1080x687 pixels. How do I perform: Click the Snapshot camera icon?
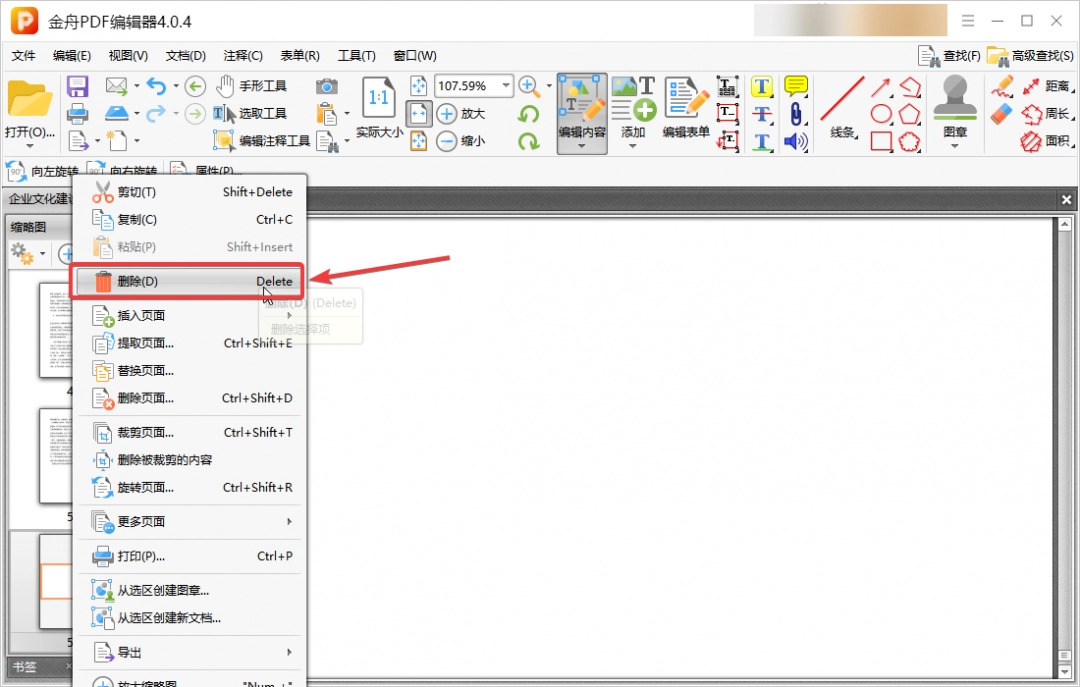tap(326, 87)
